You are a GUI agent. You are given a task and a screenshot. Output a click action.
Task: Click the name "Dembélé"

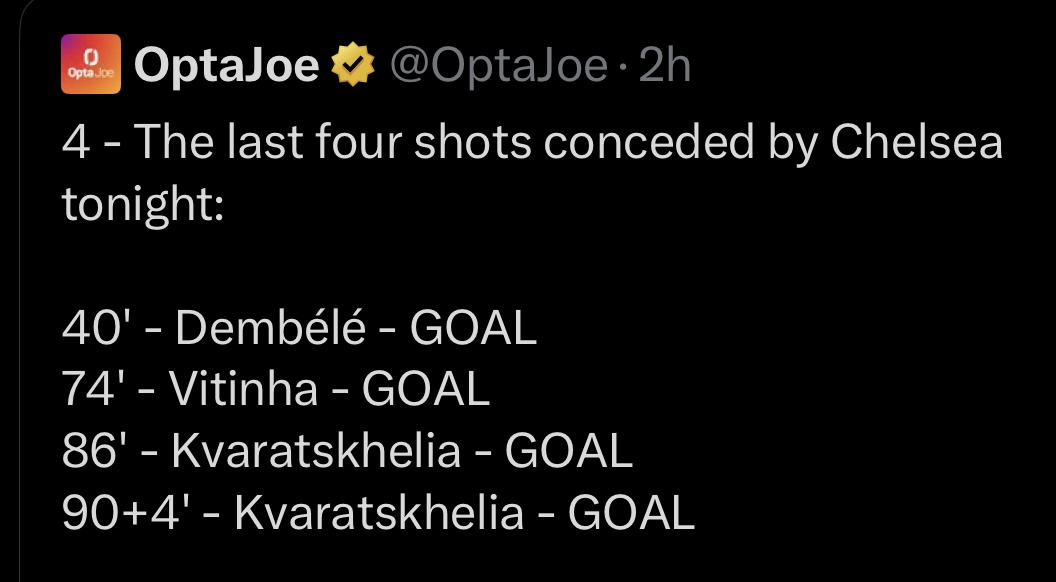271,328
